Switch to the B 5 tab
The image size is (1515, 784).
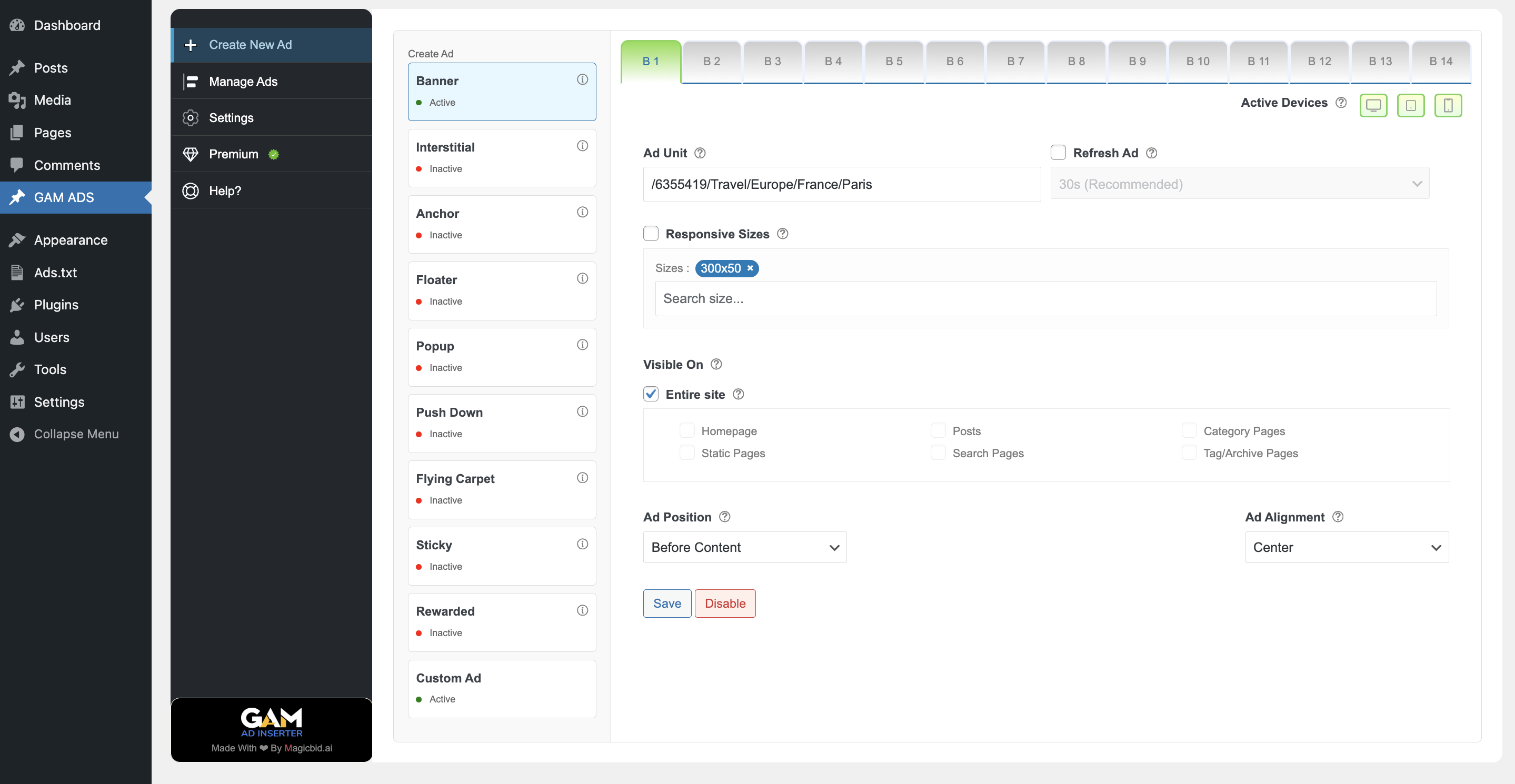click(893, 62)
